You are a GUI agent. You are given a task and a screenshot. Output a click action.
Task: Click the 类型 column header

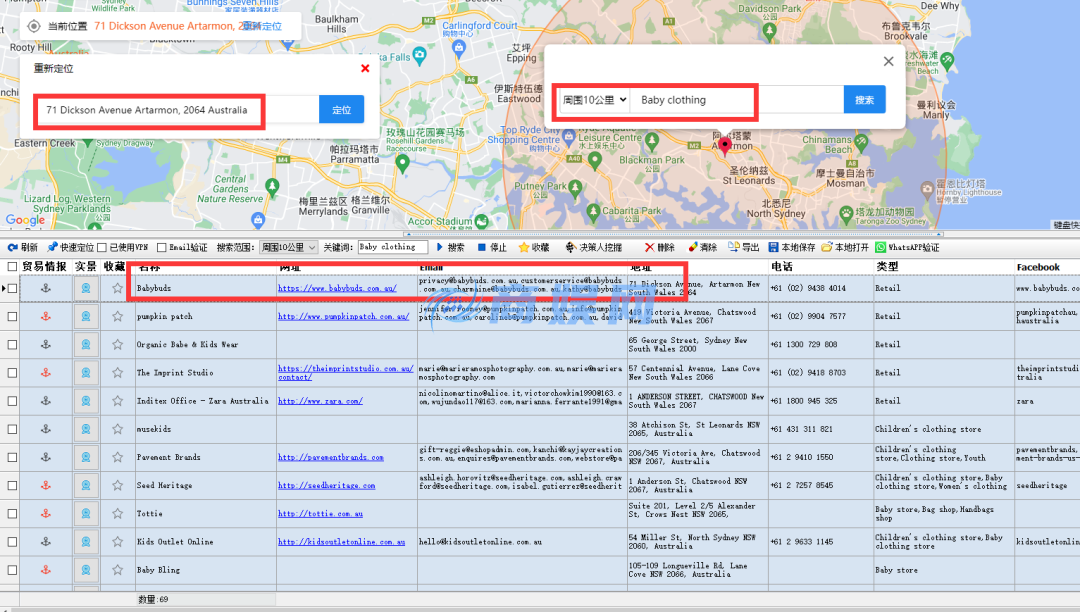coord(887,267)
